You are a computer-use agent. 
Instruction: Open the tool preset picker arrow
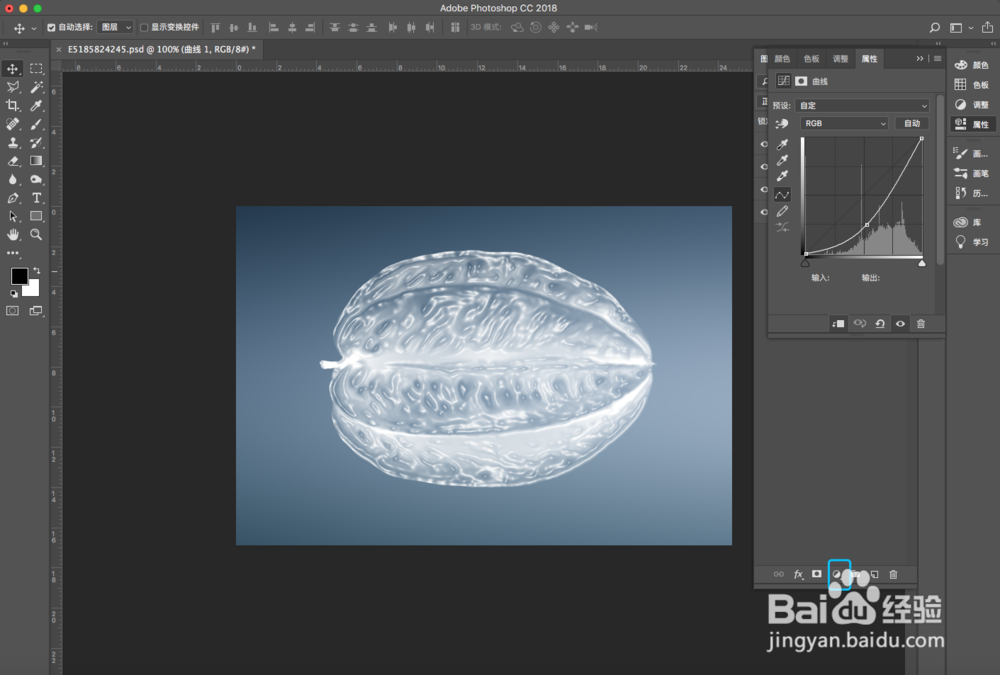coord(34,28)
